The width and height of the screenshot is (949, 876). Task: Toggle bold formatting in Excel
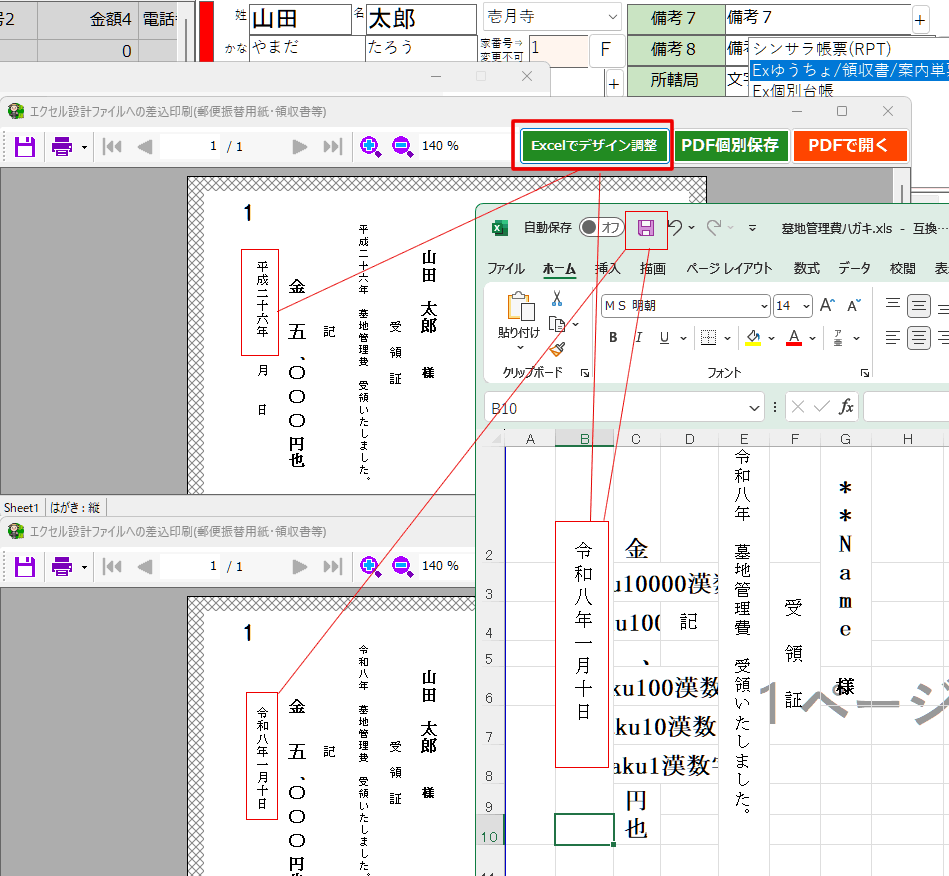pyautogui.click(x=613, y=338)
